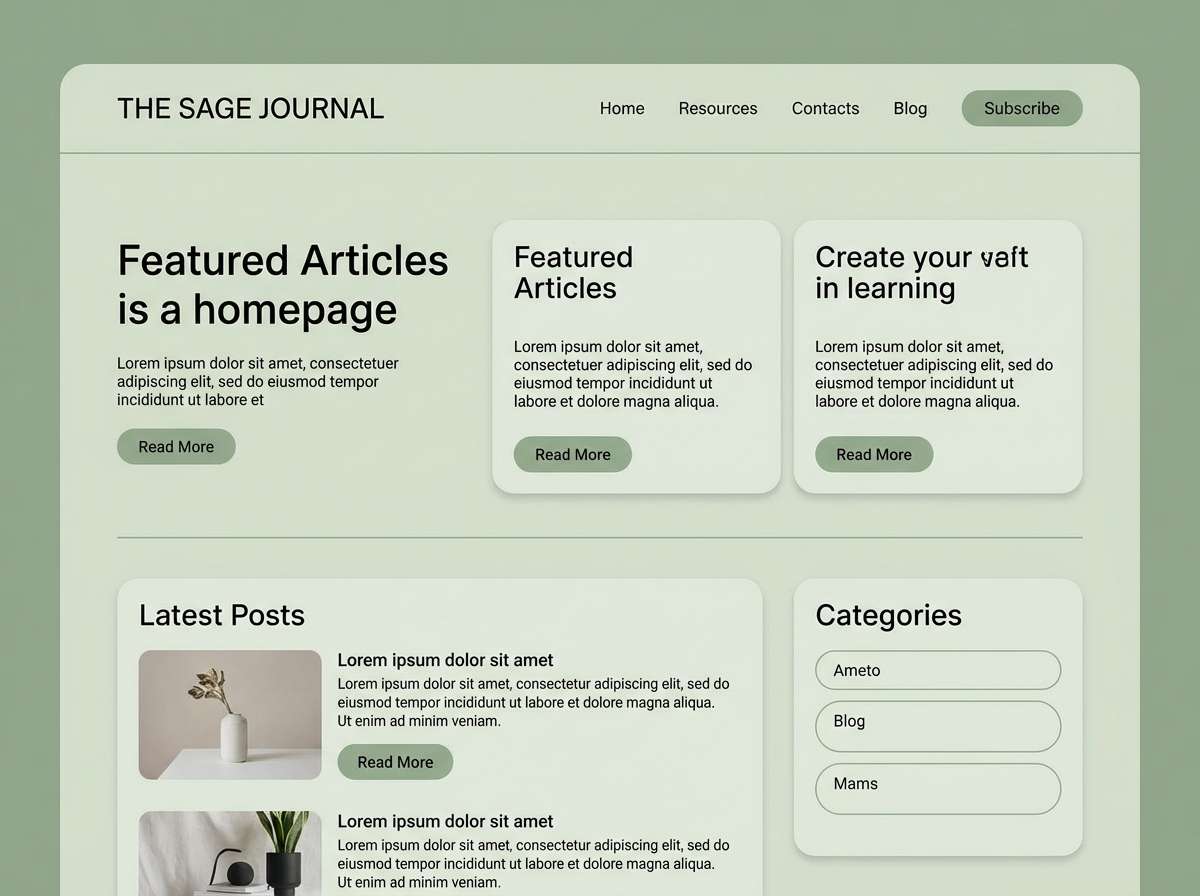Click the Featured Articles card heading

573,272
